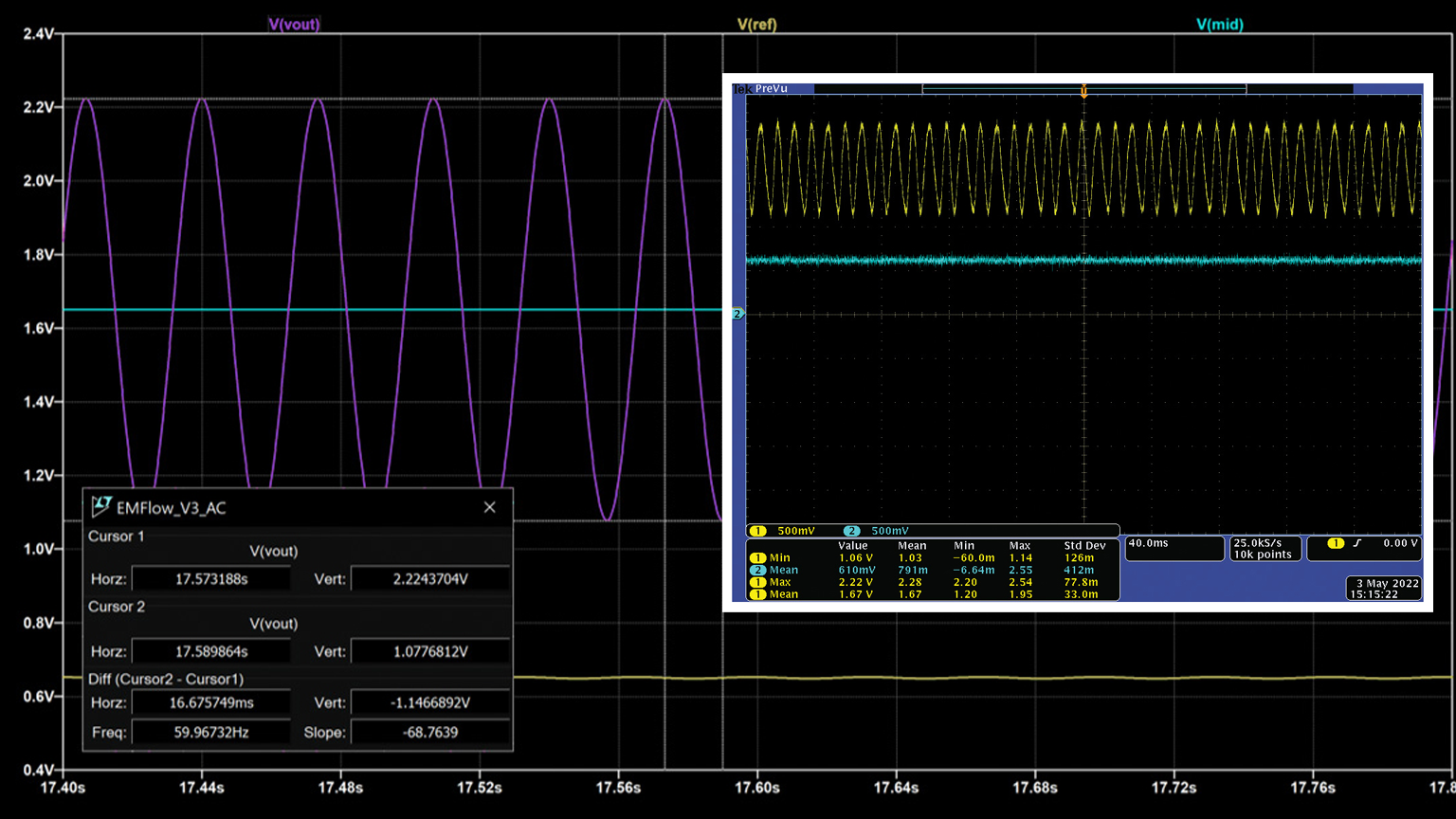The width and height of the screenshot is (1456, 819).
Task: Select the cyan channel 2 500mV badge
Action: tap(851, 531)
